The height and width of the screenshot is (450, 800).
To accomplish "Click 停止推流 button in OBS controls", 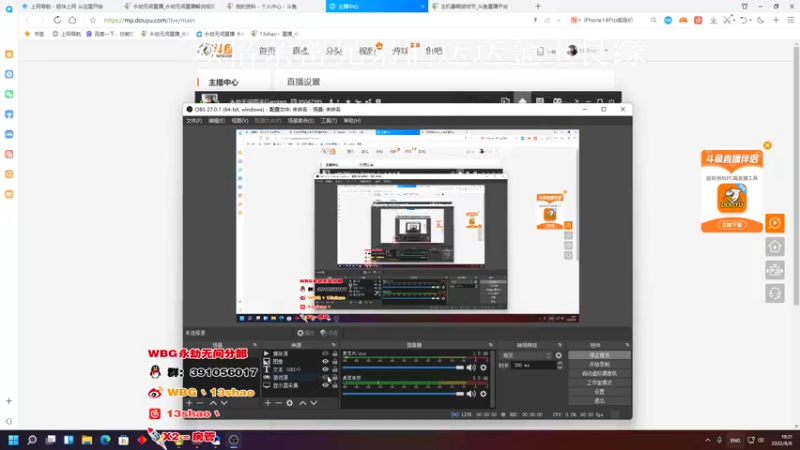I will coord(599,355).
